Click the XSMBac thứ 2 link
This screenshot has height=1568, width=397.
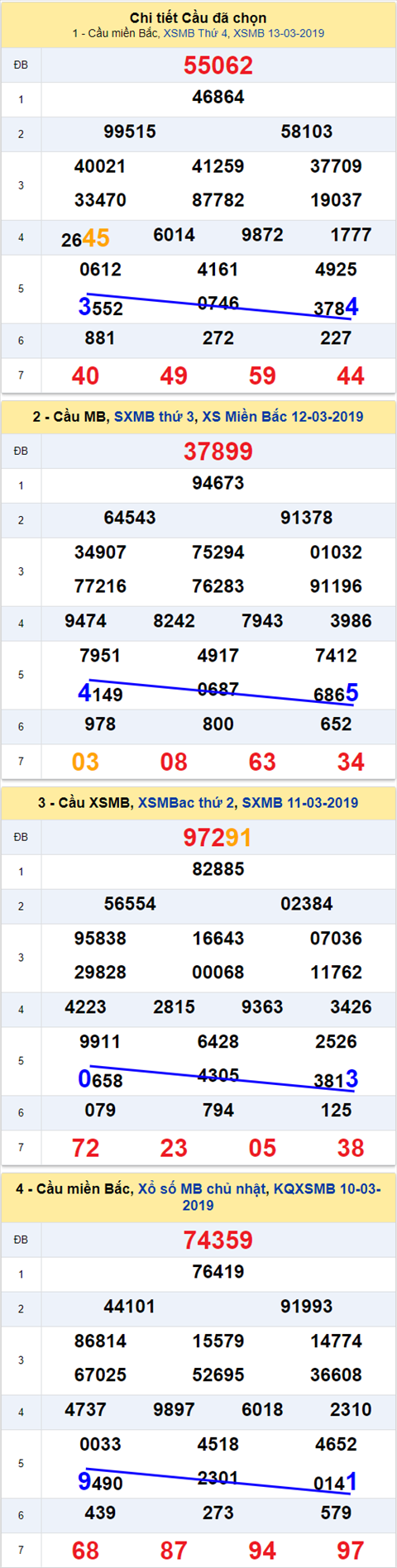[187, 803]
